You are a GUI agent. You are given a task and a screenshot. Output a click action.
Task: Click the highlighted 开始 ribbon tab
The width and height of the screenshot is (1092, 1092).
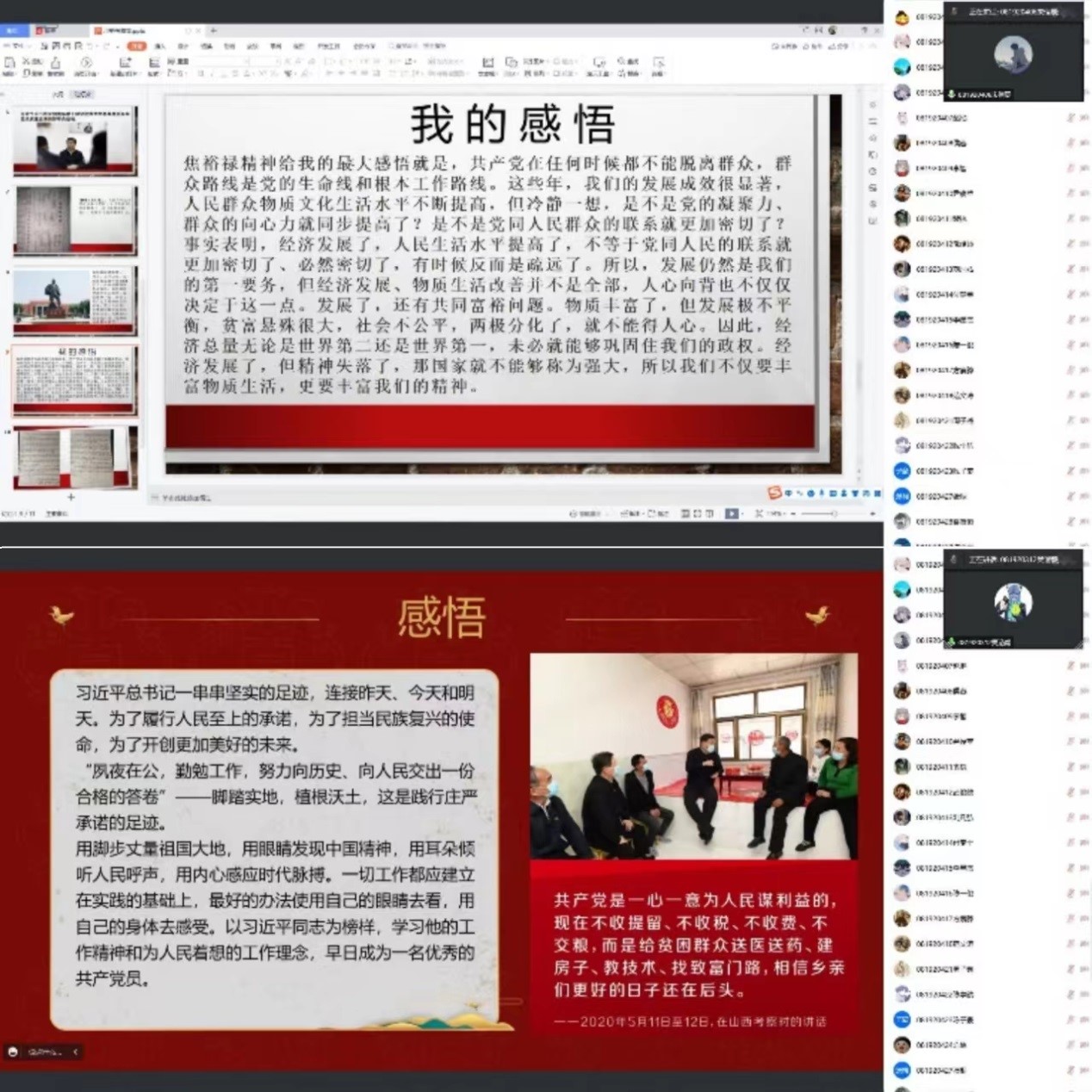[136, 46]
